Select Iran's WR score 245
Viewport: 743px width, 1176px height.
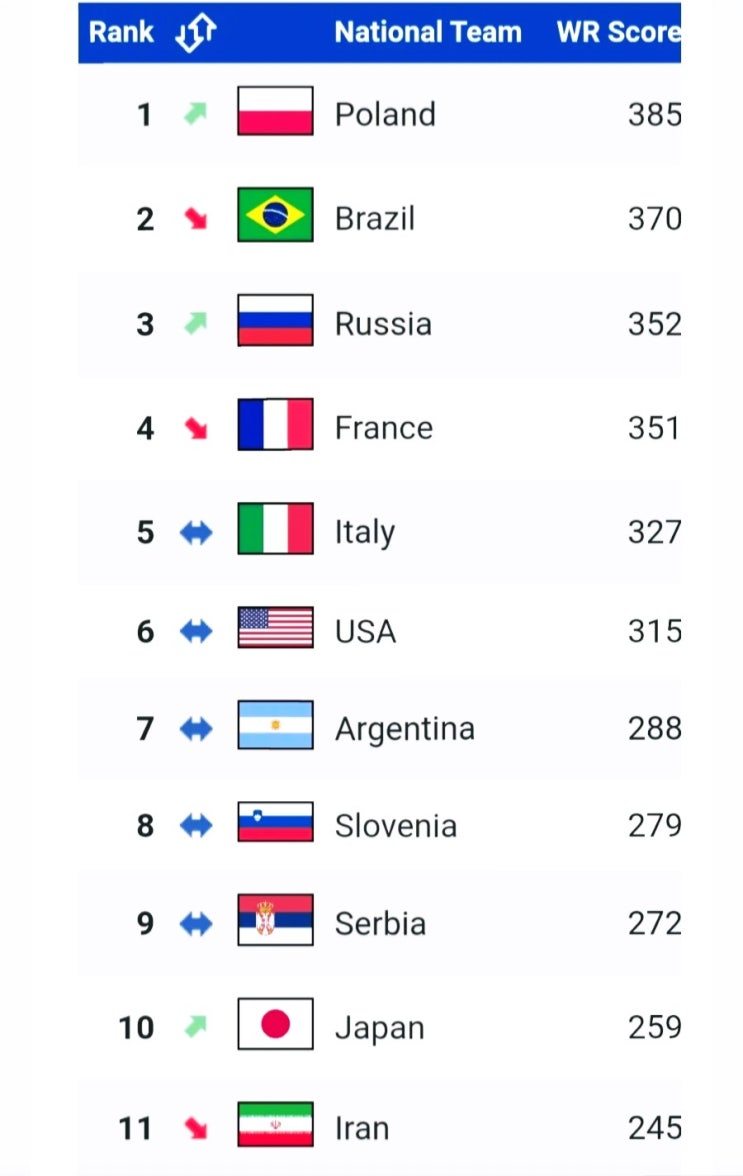655,1128
